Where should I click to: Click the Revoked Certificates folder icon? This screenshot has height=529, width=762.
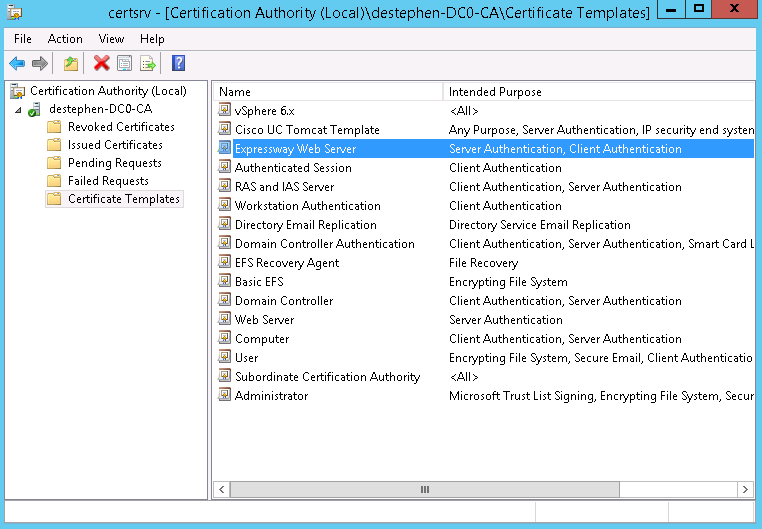[x=54, y=127]
